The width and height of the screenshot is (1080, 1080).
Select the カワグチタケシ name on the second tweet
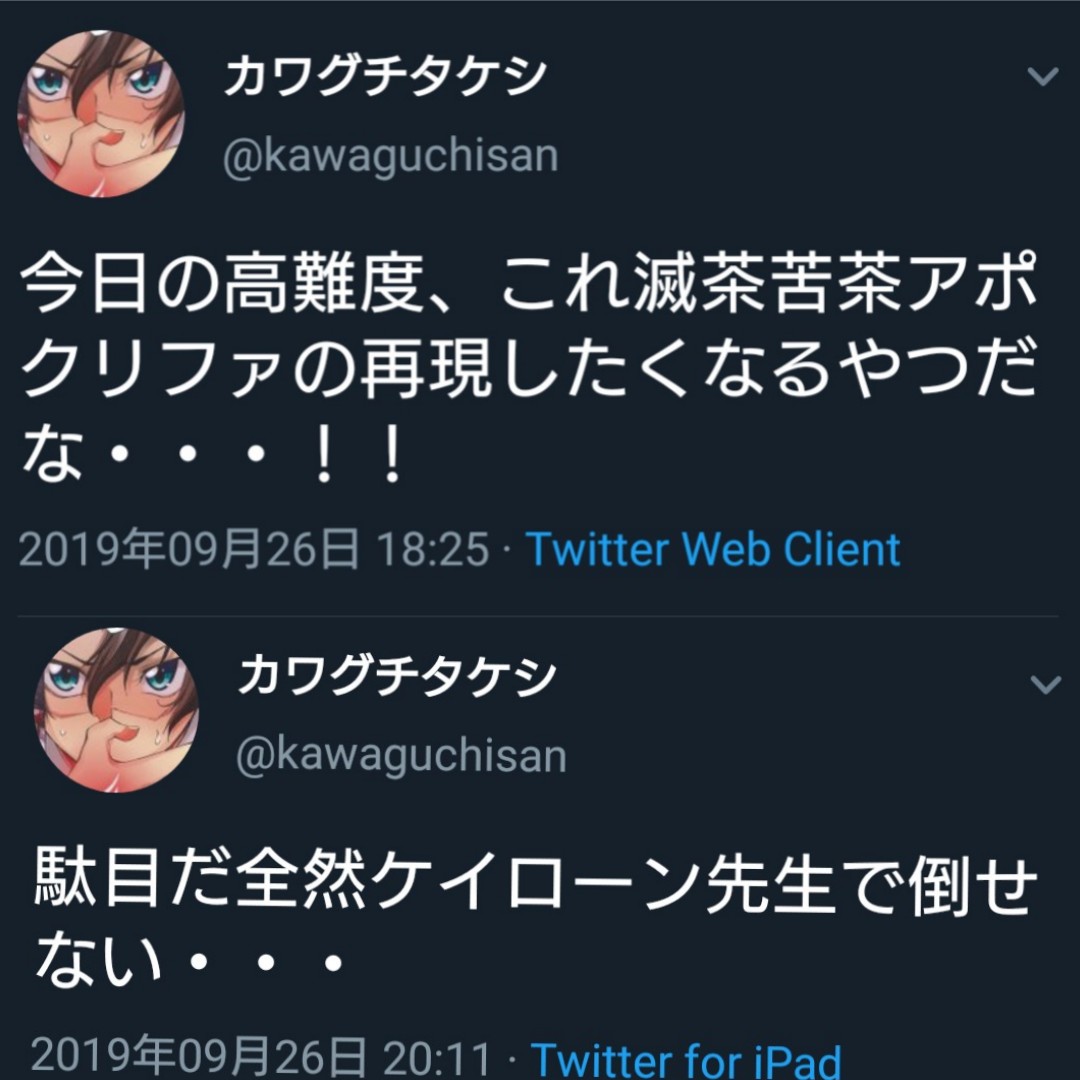click(397, 674)
